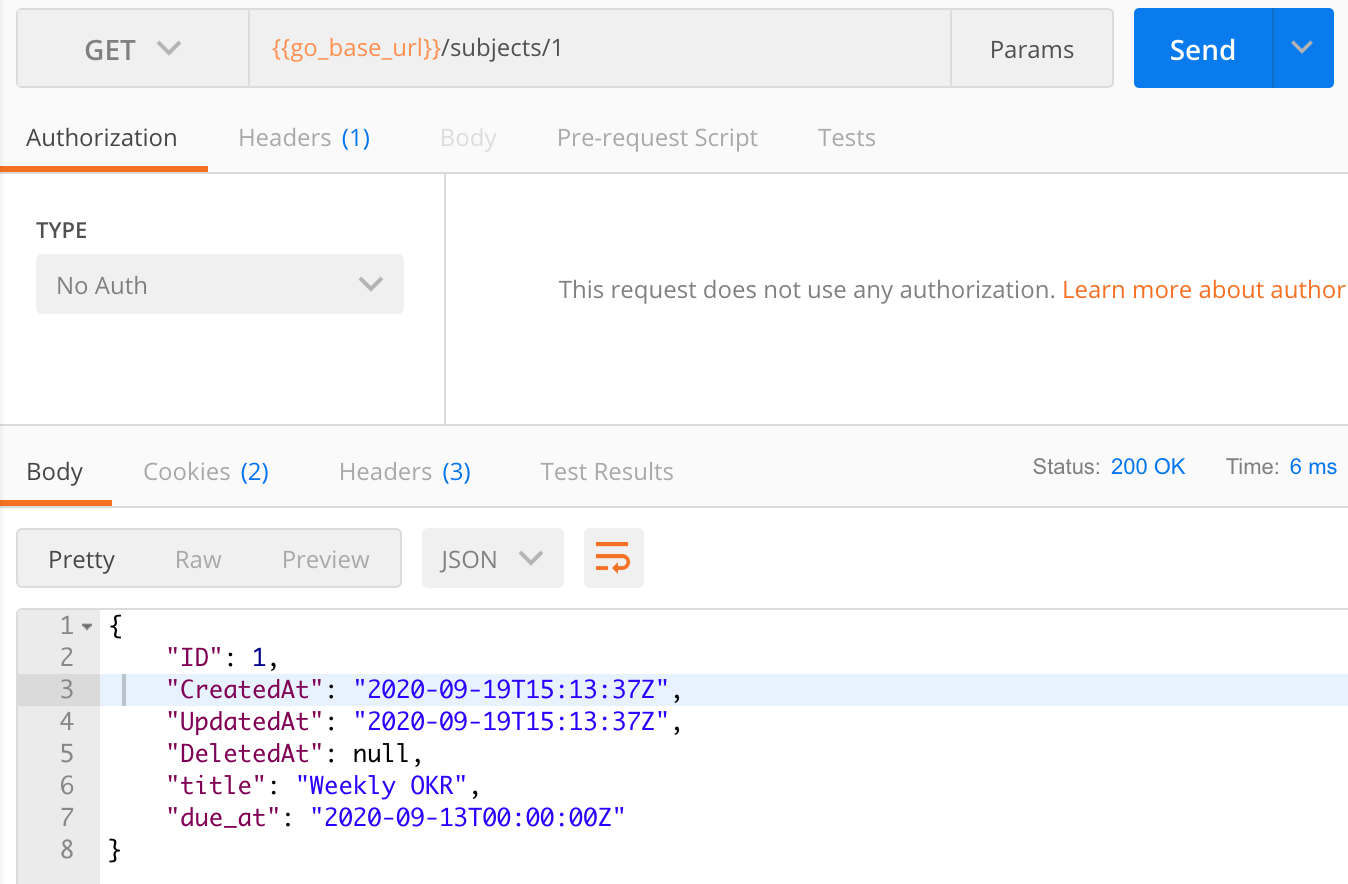Open the Pre-request Script tab
This screenshot has height=884, width=1348.
657,138
